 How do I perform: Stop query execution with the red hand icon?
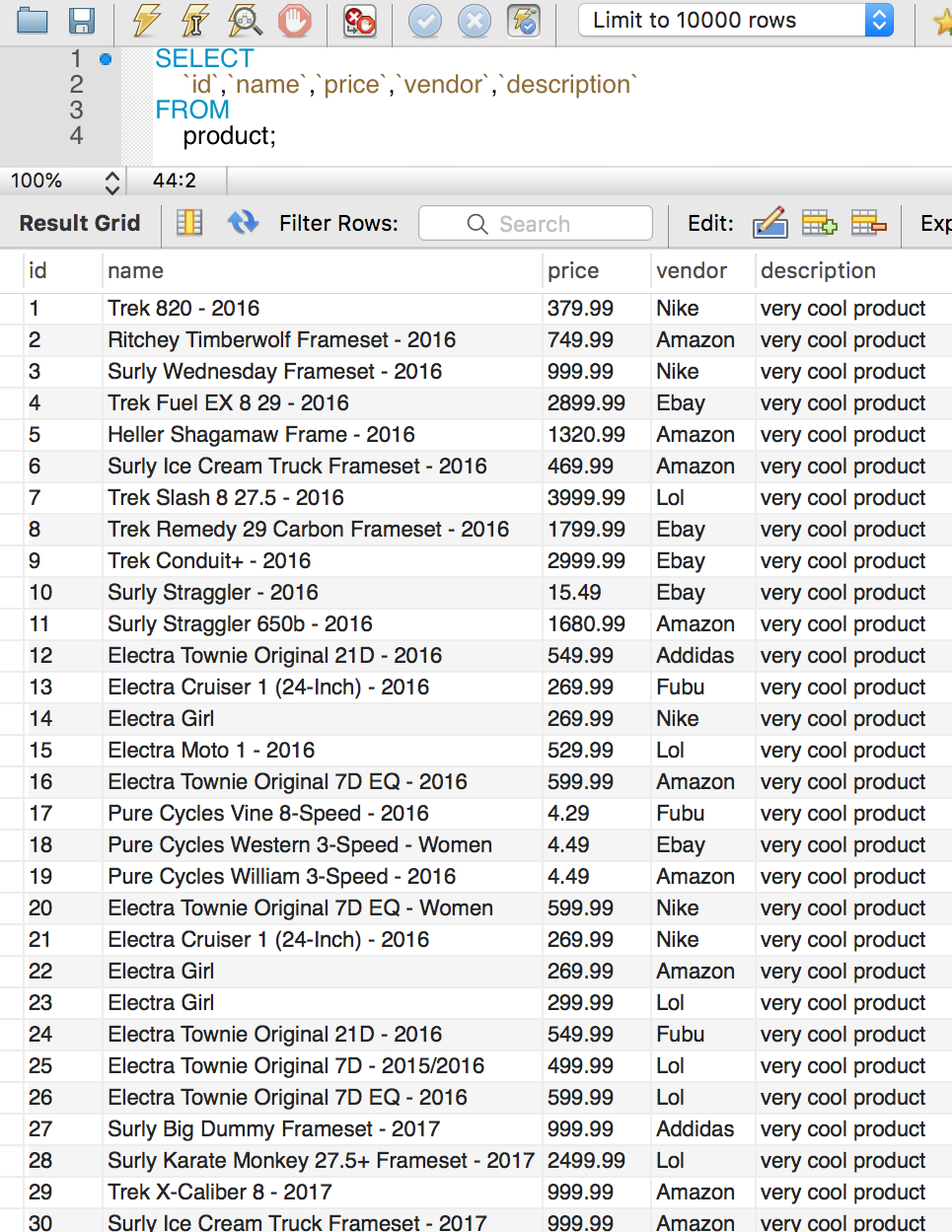[x=294, y=21]
